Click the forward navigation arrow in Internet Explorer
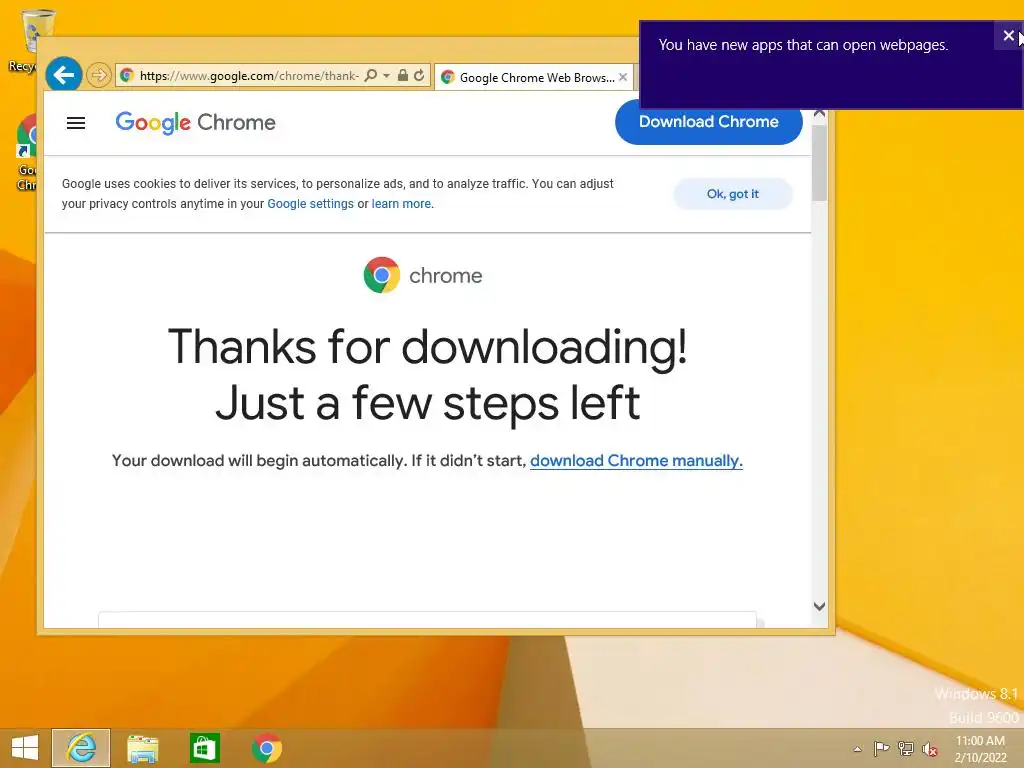 99,75
